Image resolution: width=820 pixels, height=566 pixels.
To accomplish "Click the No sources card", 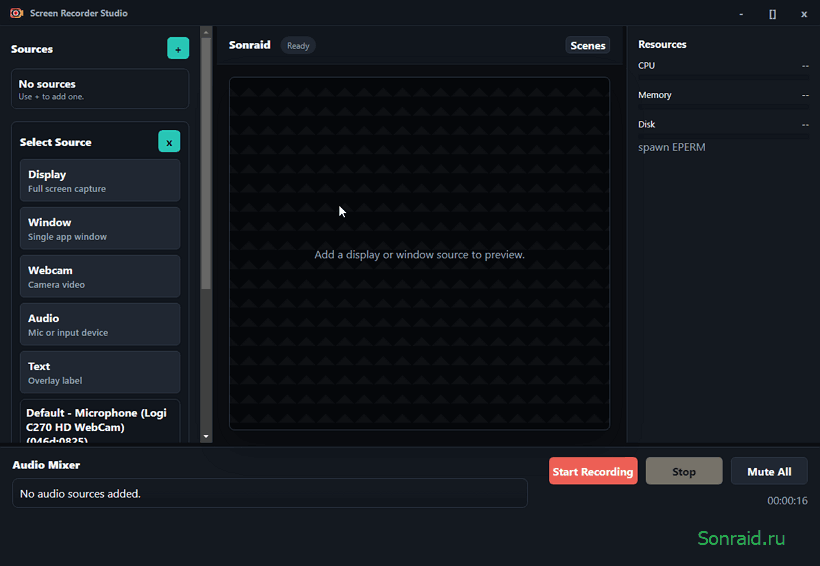I will tap(100, 89).
